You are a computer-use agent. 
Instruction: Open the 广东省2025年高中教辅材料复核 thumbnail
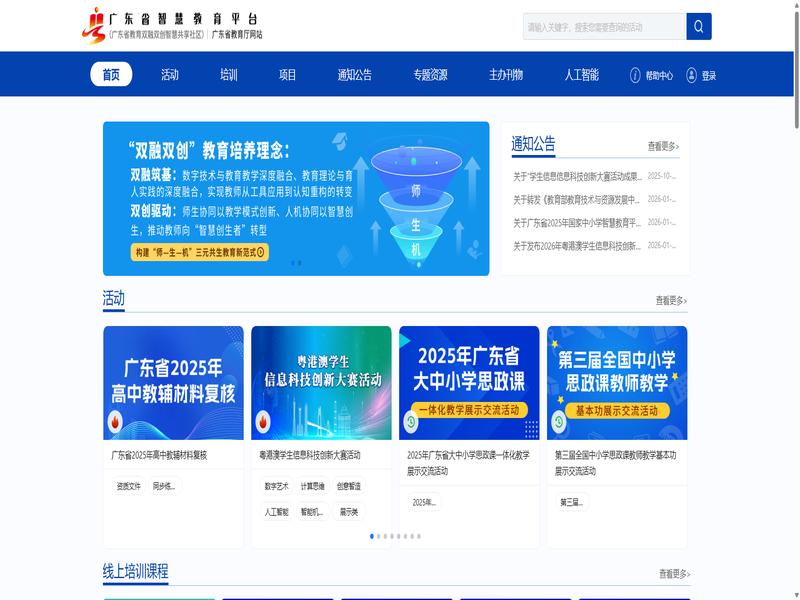173,383
